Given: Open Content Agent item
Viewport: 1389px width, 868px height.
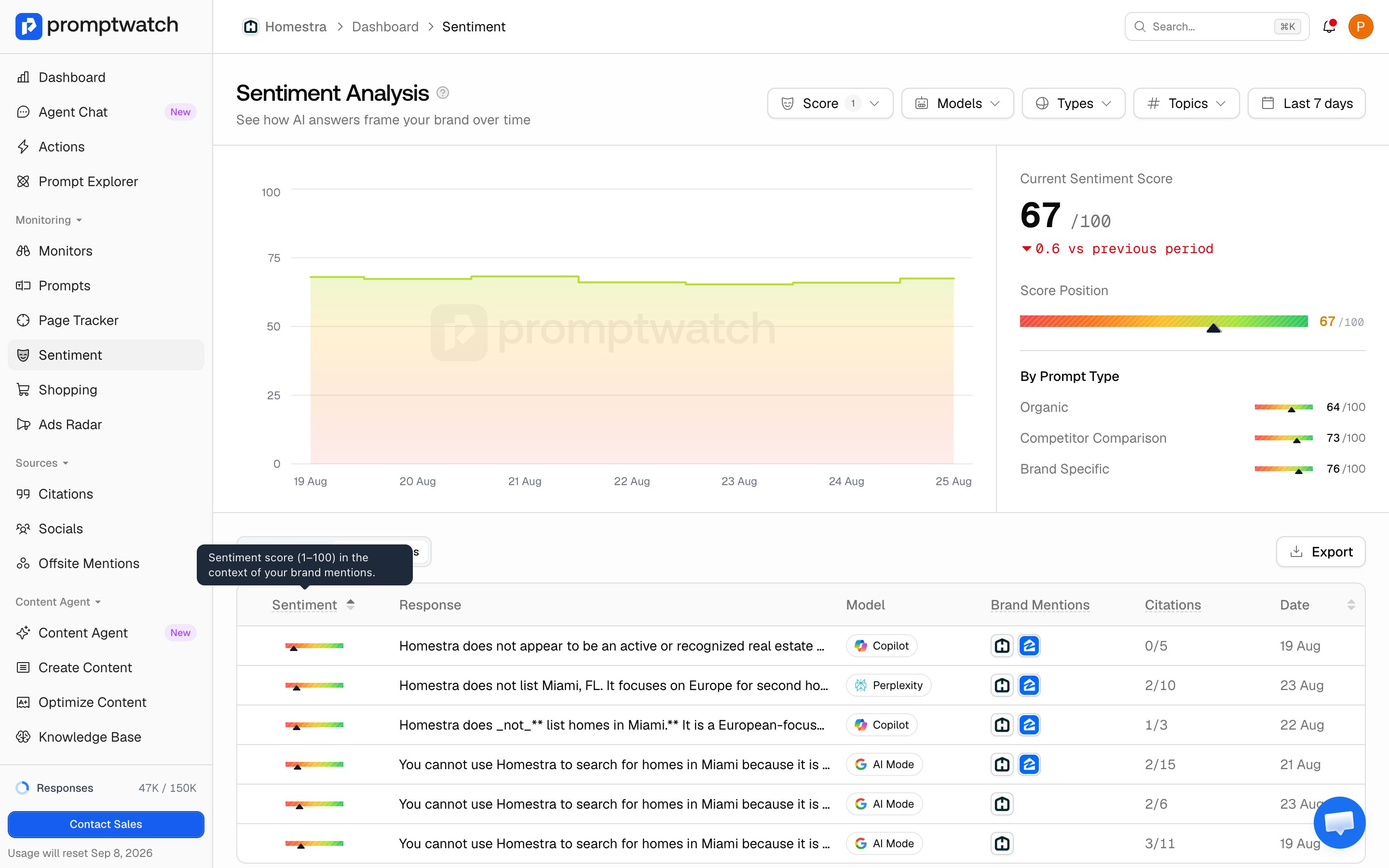Looking at the screenshot, I should (x=106, y=633).
